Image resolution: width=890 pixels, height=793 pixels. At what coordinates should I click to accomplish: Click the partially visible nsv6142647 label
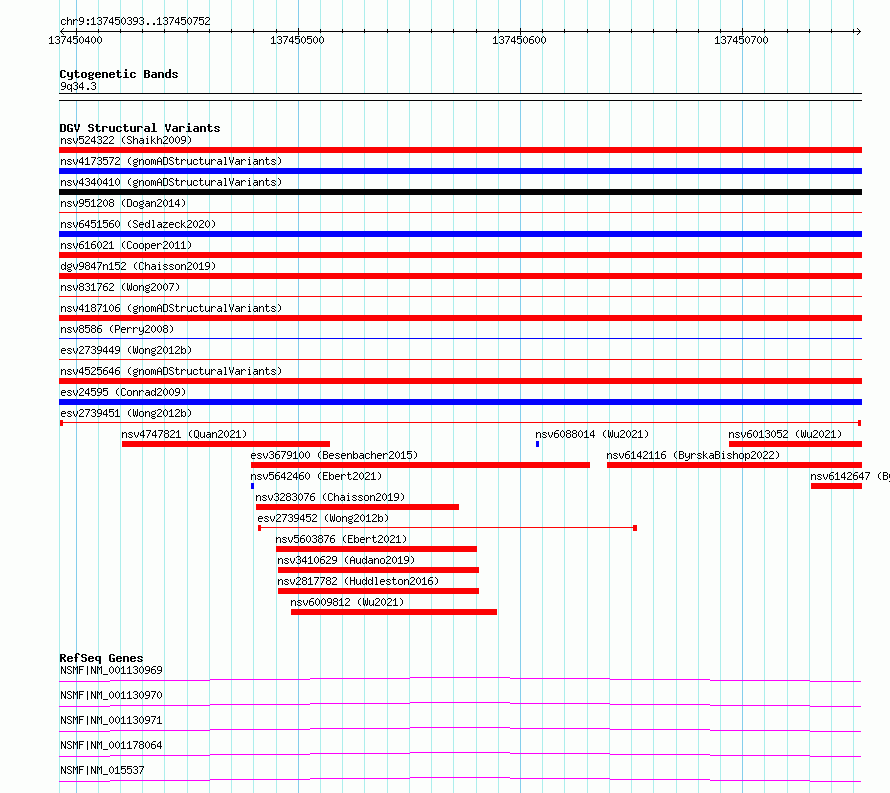tap(850, 476)
